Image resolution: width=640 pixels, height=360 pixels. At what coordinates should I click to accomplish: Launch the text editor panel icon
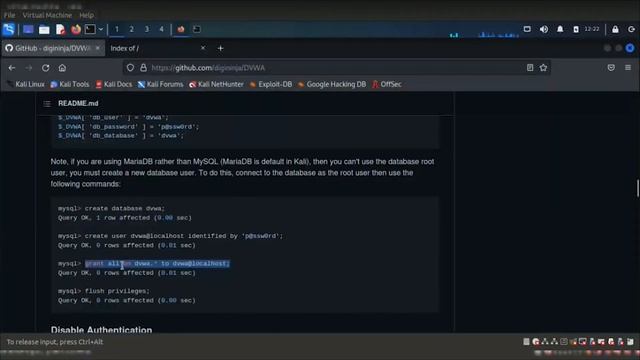coord(60,29)
